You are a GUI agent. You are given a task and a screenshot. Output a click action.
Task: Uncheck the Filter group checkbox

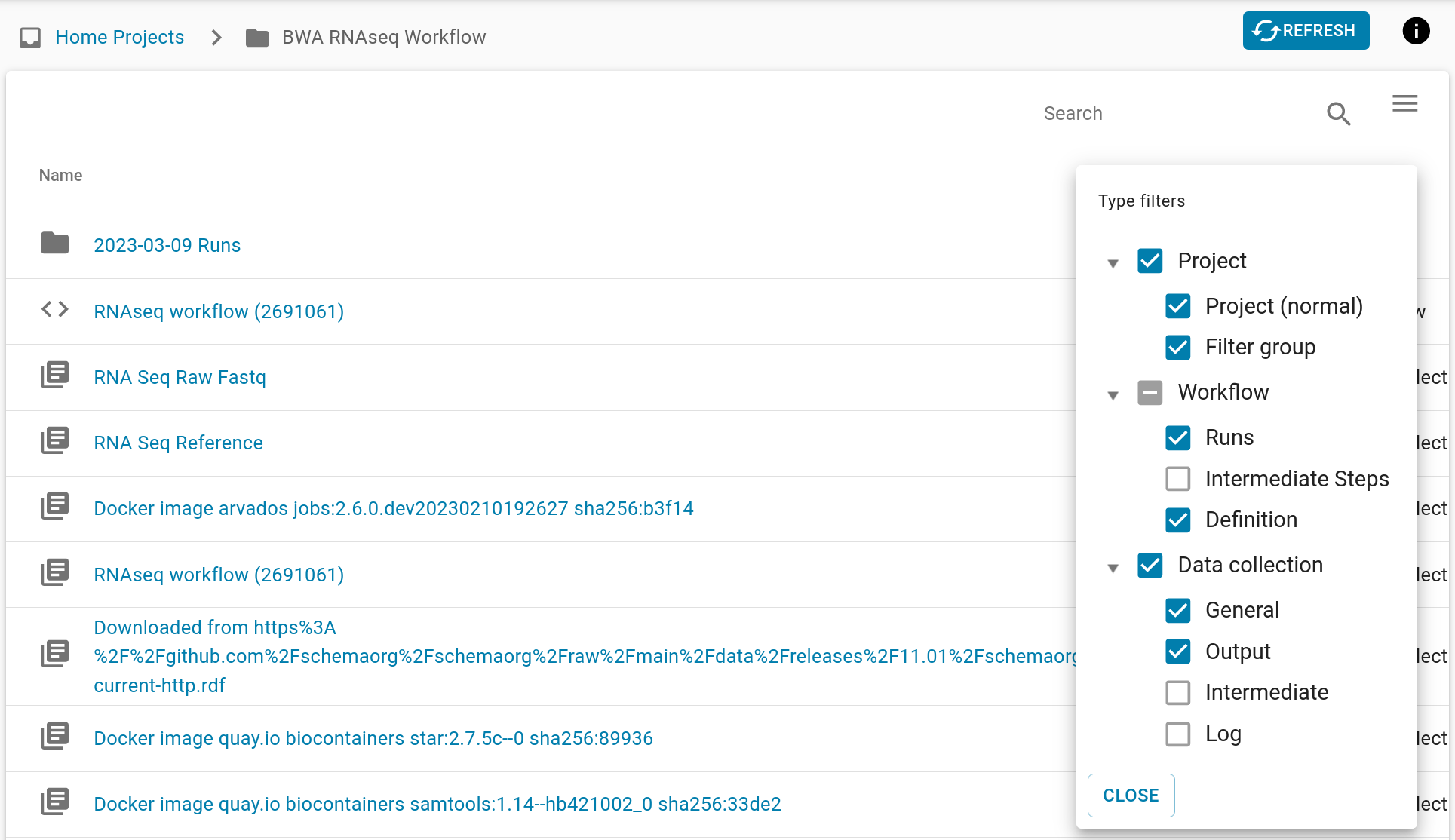pos(1177,348)
